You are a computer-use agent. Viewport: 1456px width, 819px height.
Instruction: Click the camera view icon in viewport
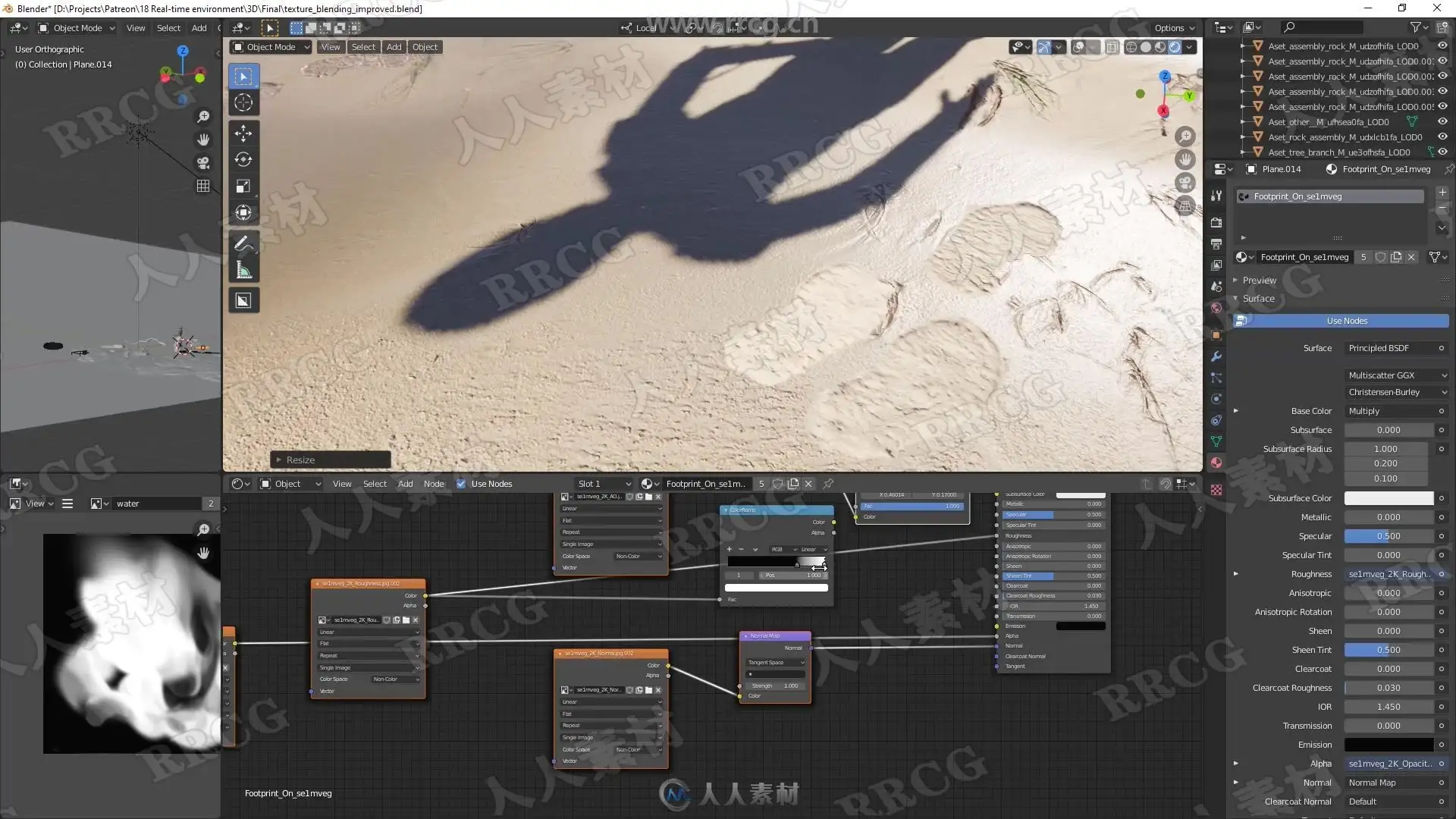1185,183
